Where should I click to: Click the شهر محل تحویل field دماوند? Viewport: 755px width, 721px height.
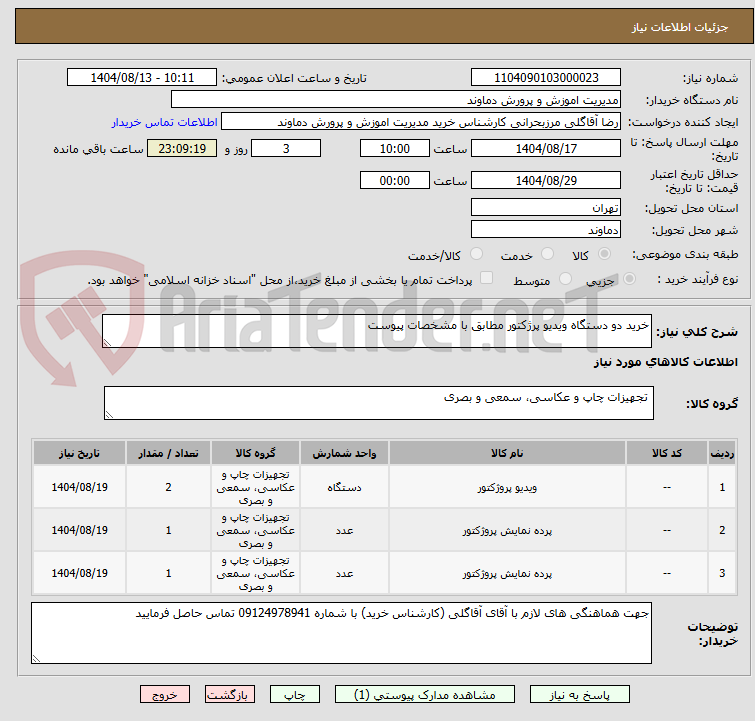click(546, 230)
